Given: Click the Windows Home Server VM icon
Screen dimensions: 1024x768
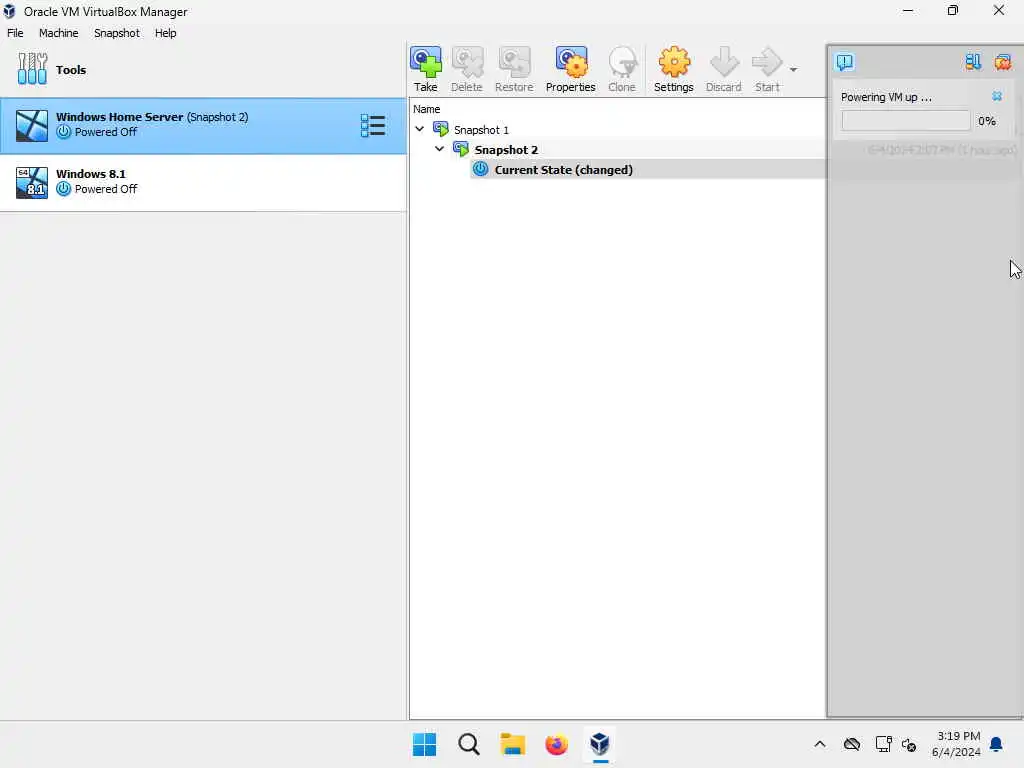Looking at the screenshot, I should pyautogui.click(x=31, y=125).
